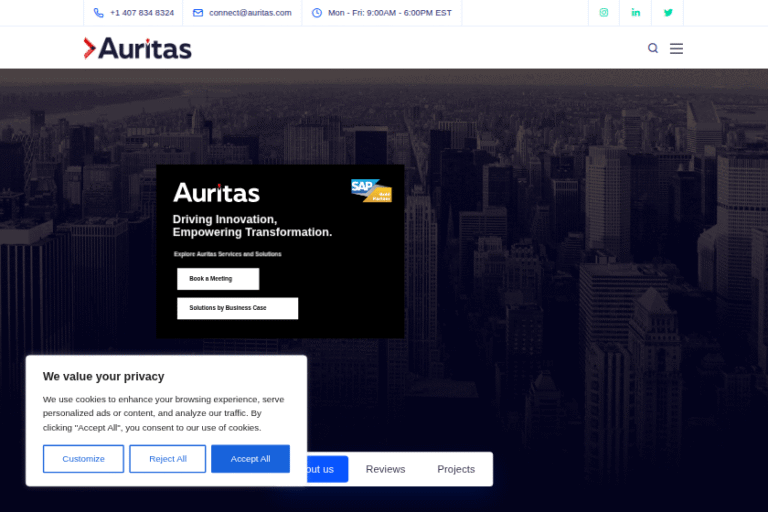Open Solutions by Business Case
The height and width of the screenshot is (512, 768).
tap(237, 308)
